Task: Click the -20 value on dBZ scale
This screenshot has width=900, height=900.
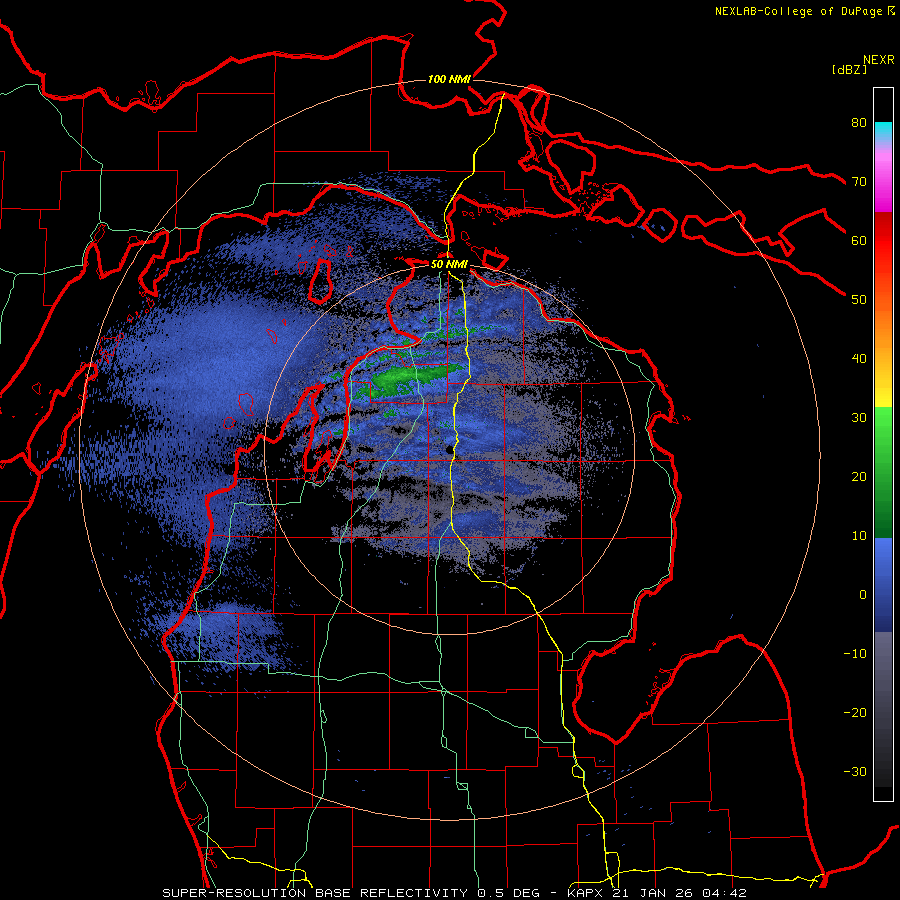Action: tap(855, 713)
